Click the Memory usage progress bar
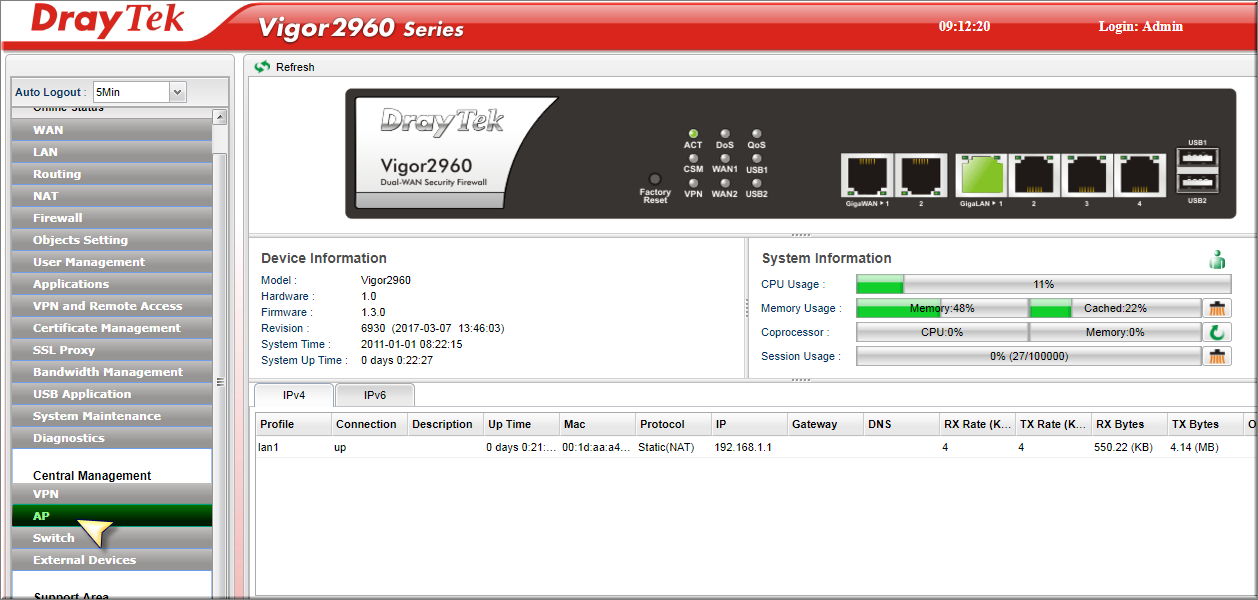Viewport: 1258px width, 600px height. 942,309
